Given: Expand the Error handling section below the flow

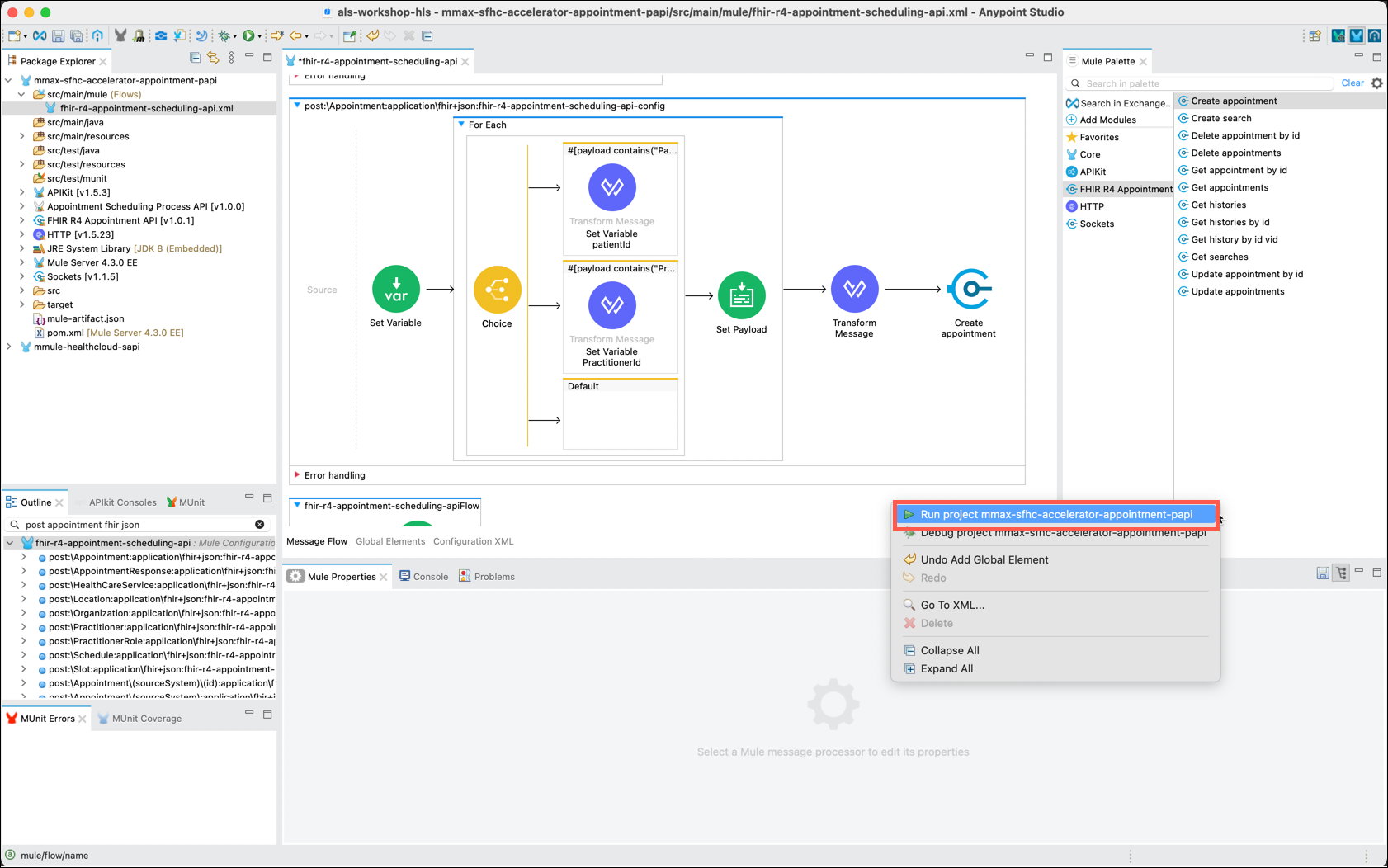Looking at the screenshot, I should pyautogui.click(x=297, y=475).
